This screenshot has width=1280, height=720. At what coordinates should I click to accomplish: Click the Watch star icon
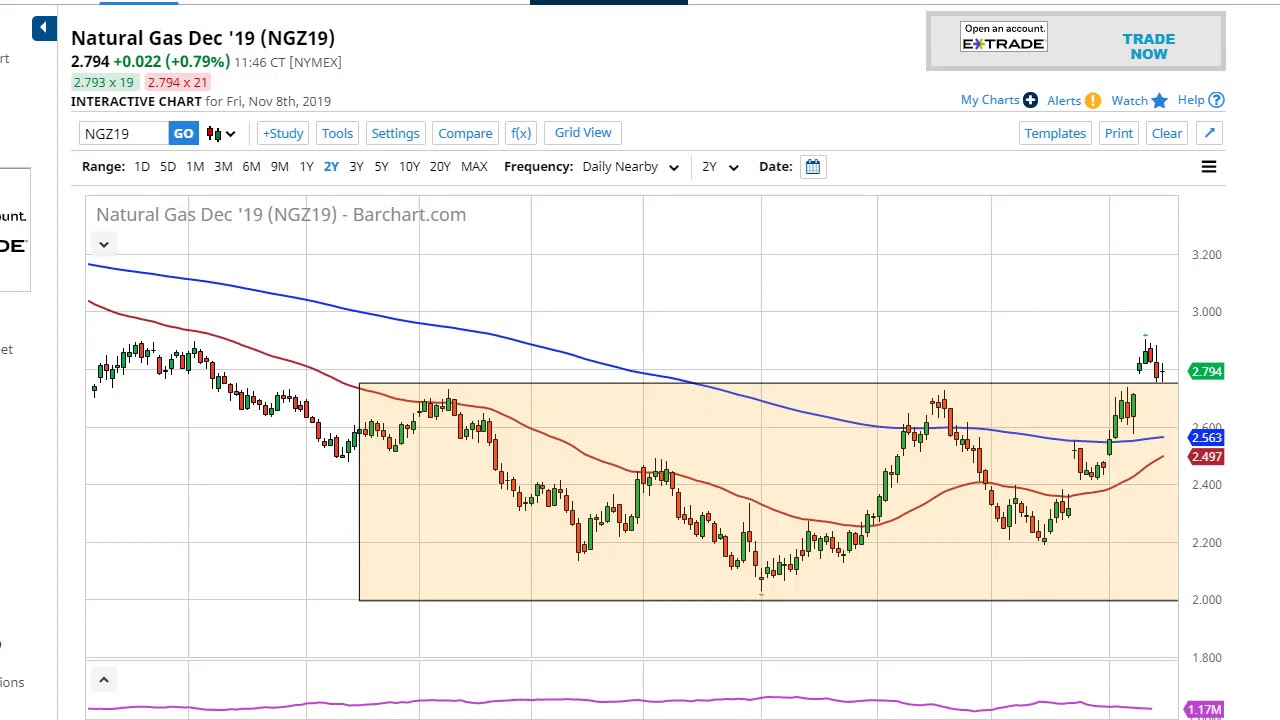[x=1159, y=100]
